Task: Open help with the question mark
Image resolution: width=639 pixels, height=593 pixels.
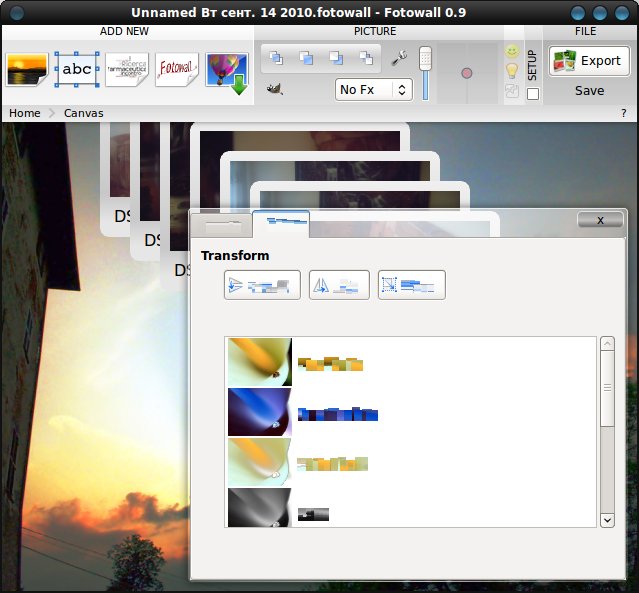Action: pyautogui.click(x=624, y=113)
